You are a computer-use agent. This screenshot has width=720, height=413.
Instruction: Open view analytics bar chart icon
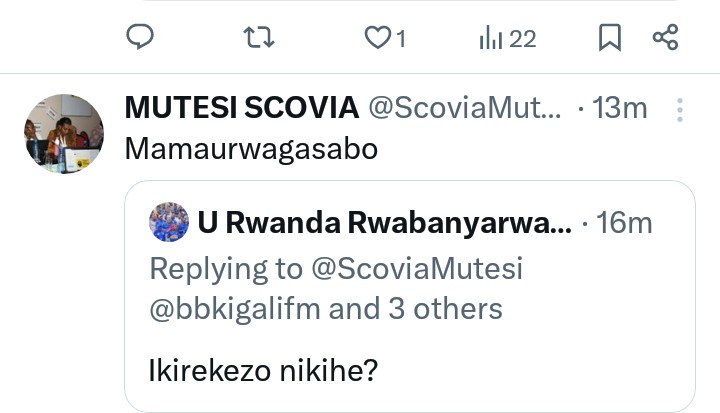click(490, 38)
